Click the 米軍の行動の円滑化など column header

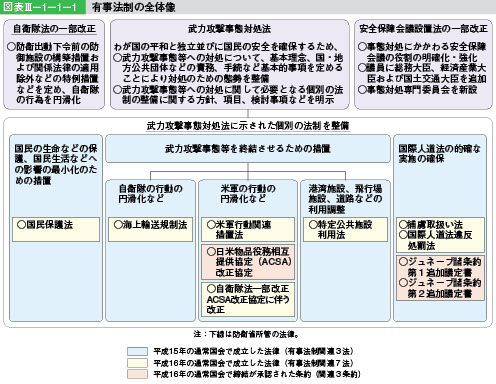tap(248, 194)
